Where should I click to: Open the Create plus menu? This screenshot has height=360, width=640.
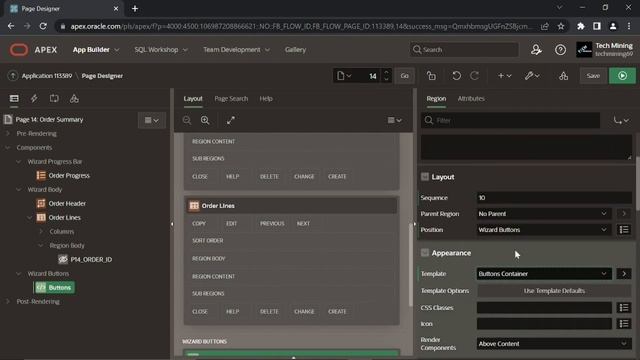click(504, 76)
